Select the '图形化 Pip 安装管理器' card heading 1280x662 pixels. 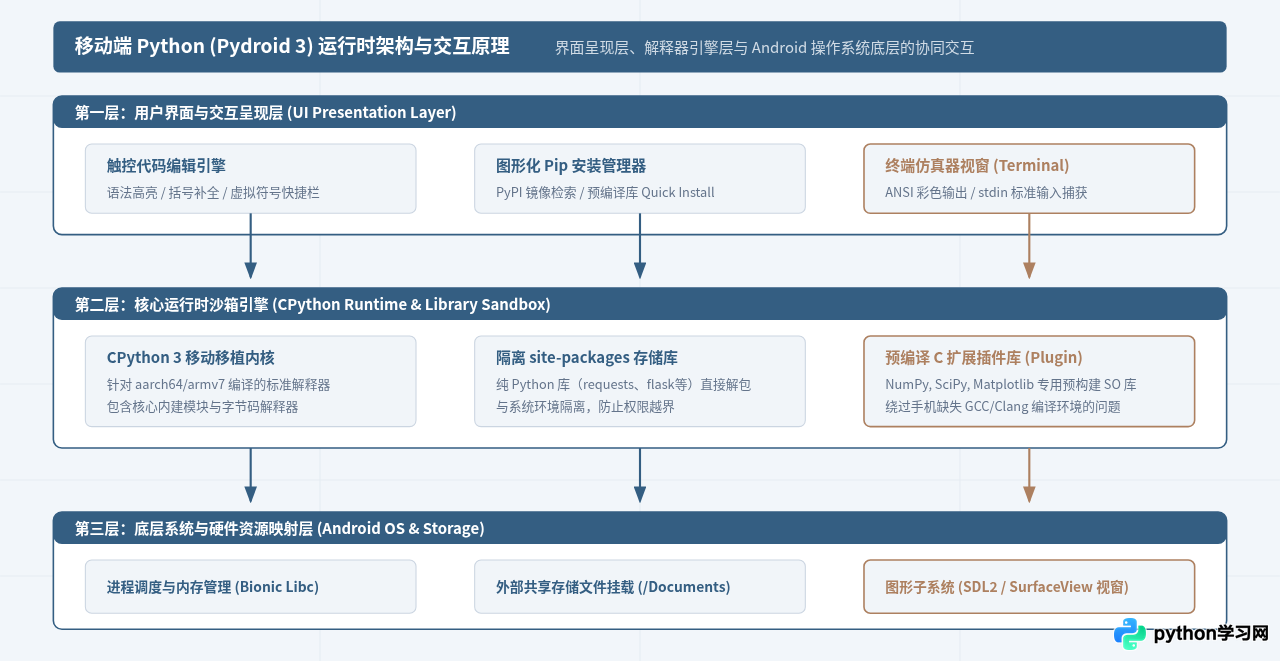(x=571, y=165)
